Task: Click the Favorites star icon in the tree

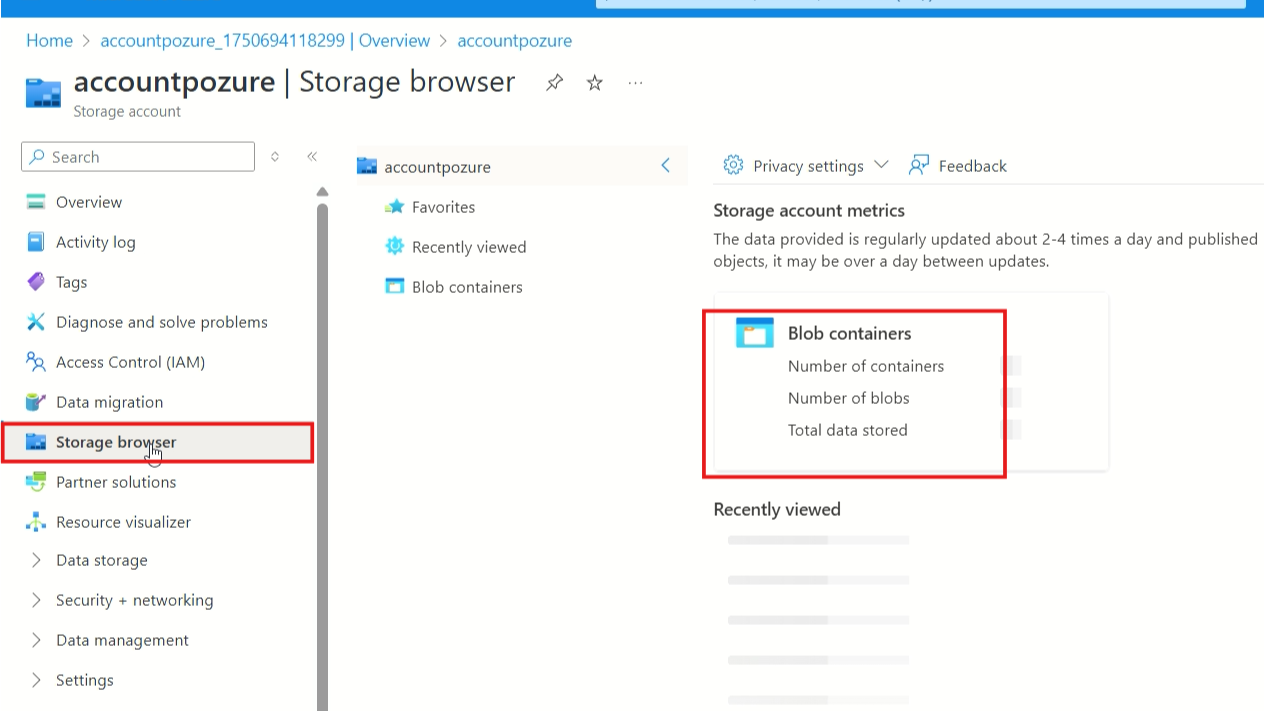Action: [394, 207]
